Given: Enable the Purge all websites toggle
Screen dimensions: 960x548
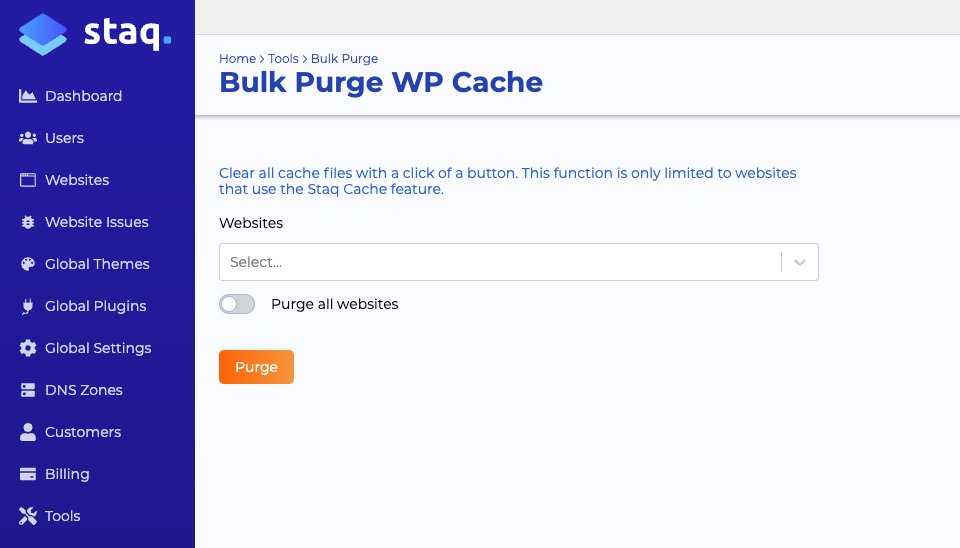Looking at the screenshot, I should coord(237,304).
